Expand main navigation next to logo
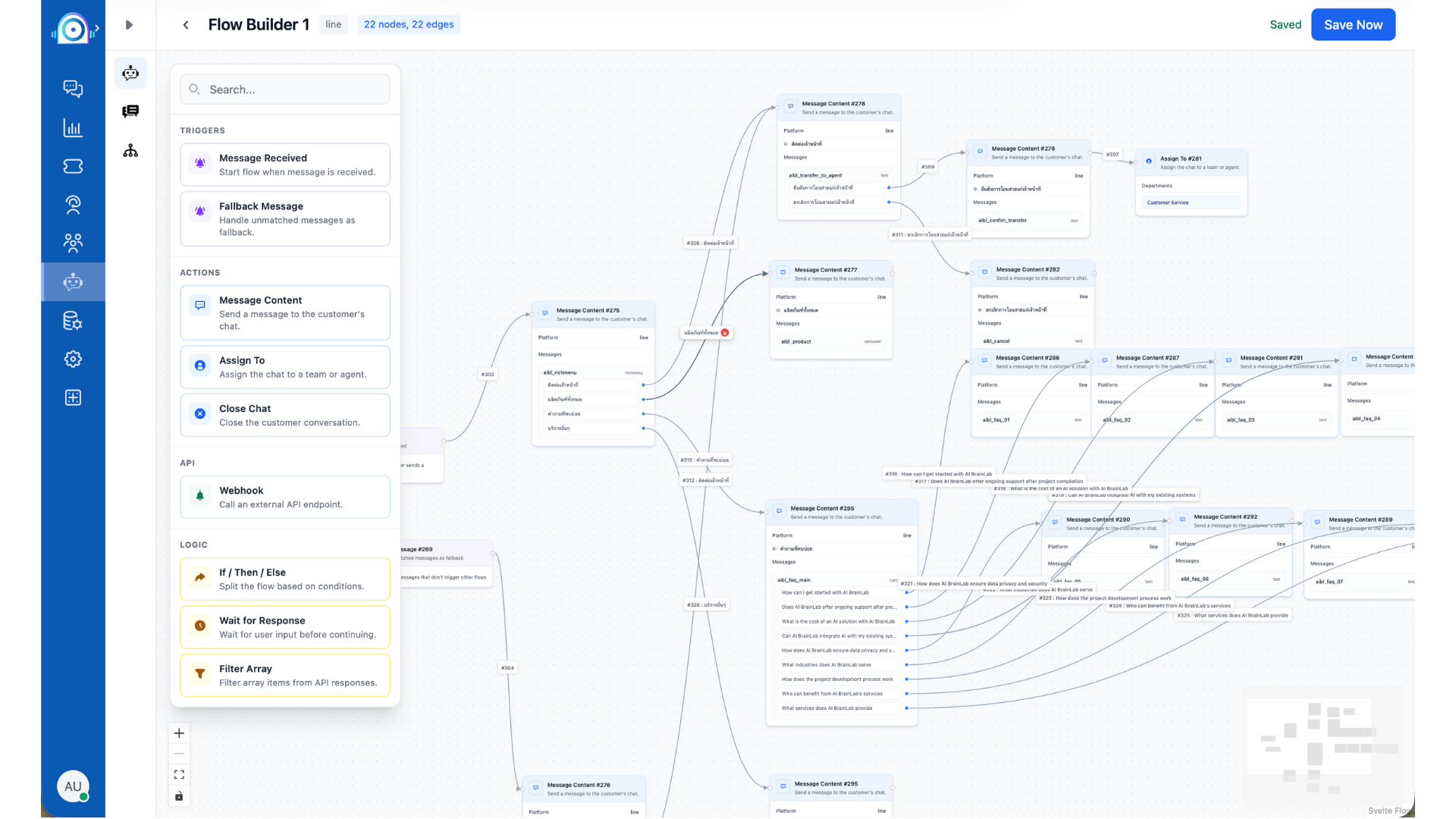The width and height of the screenshot is (1456, 819). tap(96, 28)
